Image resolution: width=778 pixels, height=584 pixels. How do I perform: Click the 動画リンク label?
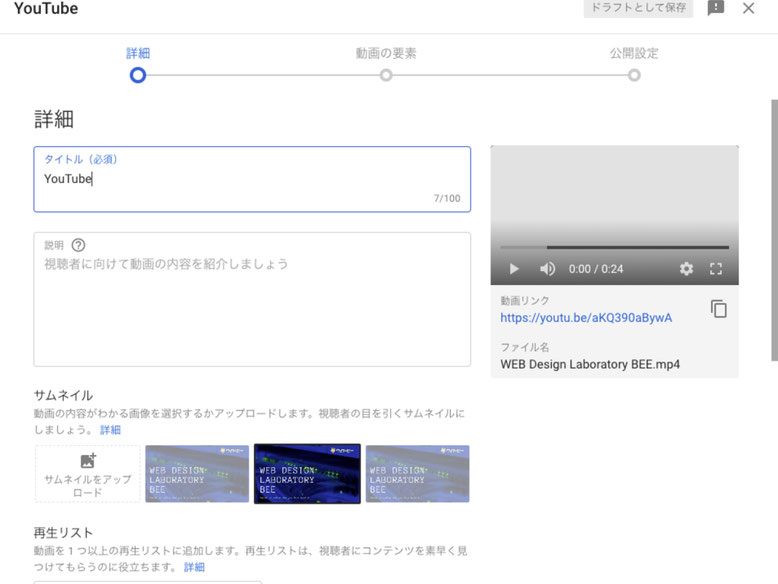pyautogui.click(x=524, y=301)
